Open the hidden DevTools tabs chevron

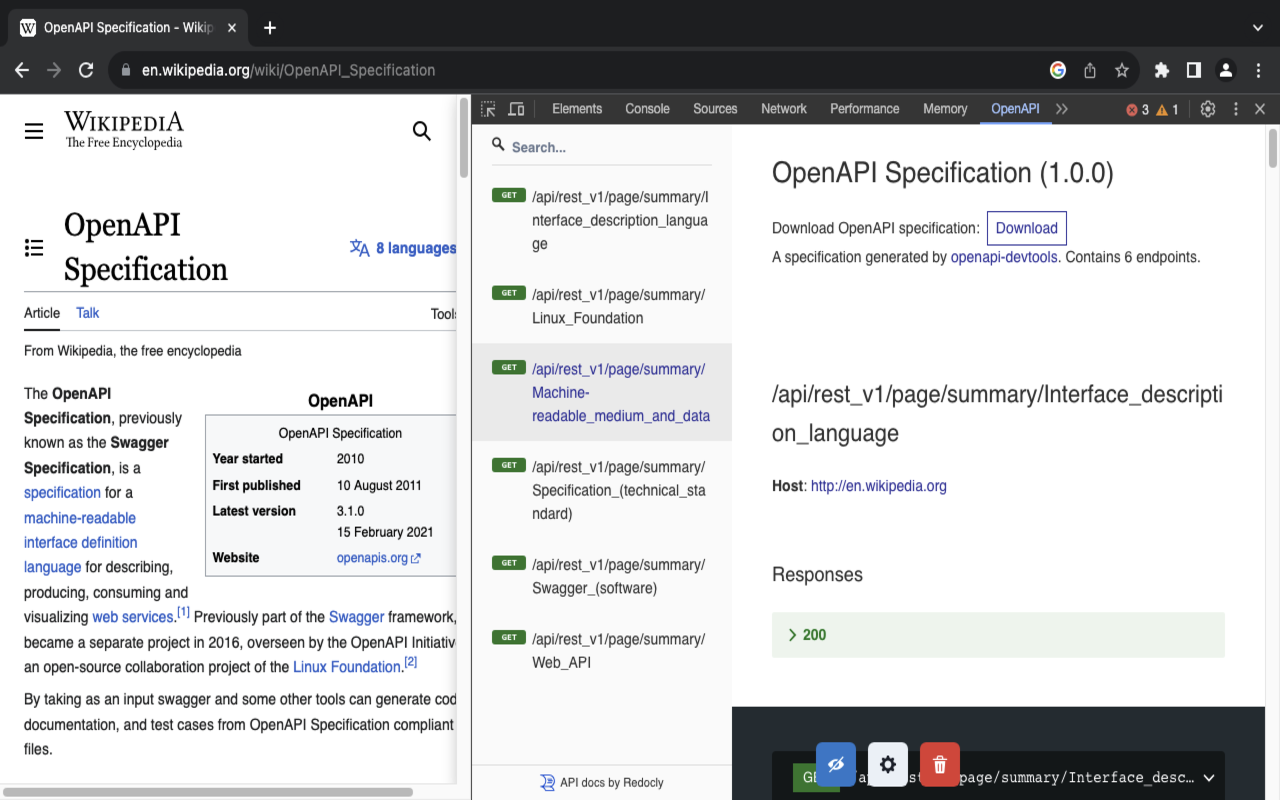pos(1062,109)
